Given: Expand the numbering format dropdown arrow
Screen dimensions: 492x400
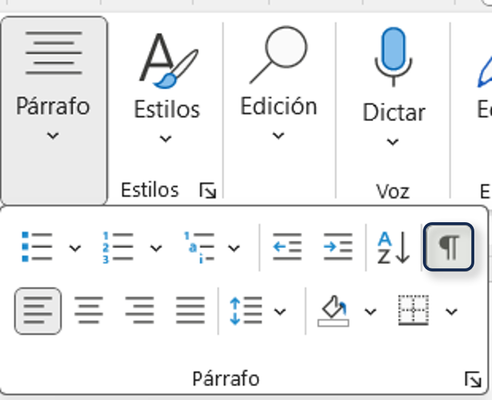Looking at the screenshot, I should [x=156, y=248].
